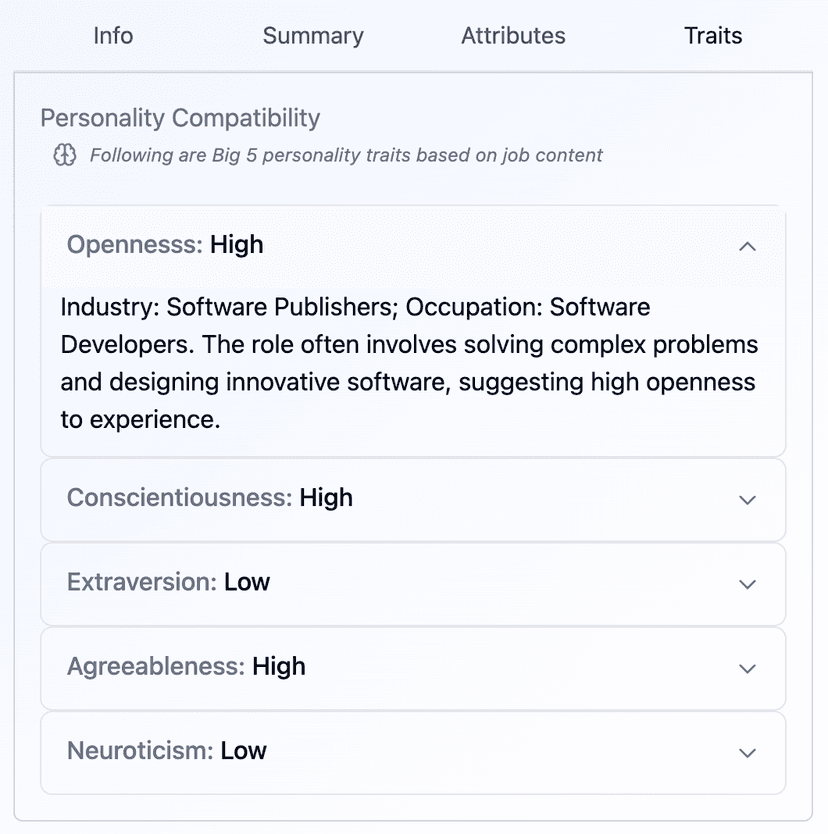Expand the Neuroticism trait label
The image size is (828, 834).
click(139, 750)
